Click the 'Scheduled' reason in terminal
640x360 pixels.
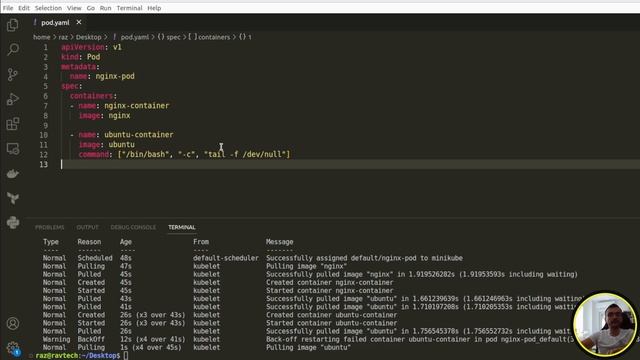95,258
